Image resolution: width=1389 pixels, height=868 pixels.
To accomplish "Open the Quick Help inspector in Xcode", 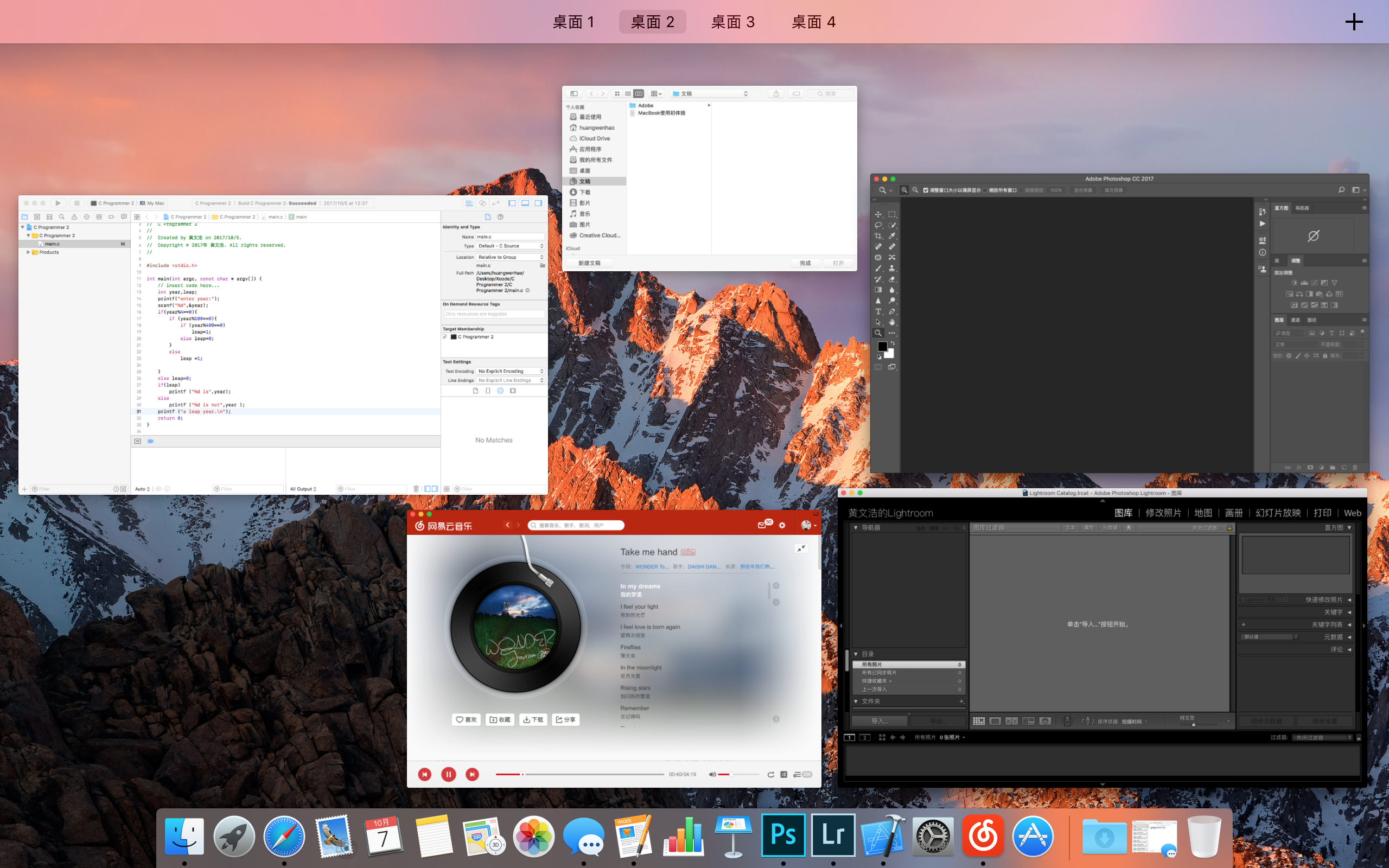I will [x=500, y=217].
